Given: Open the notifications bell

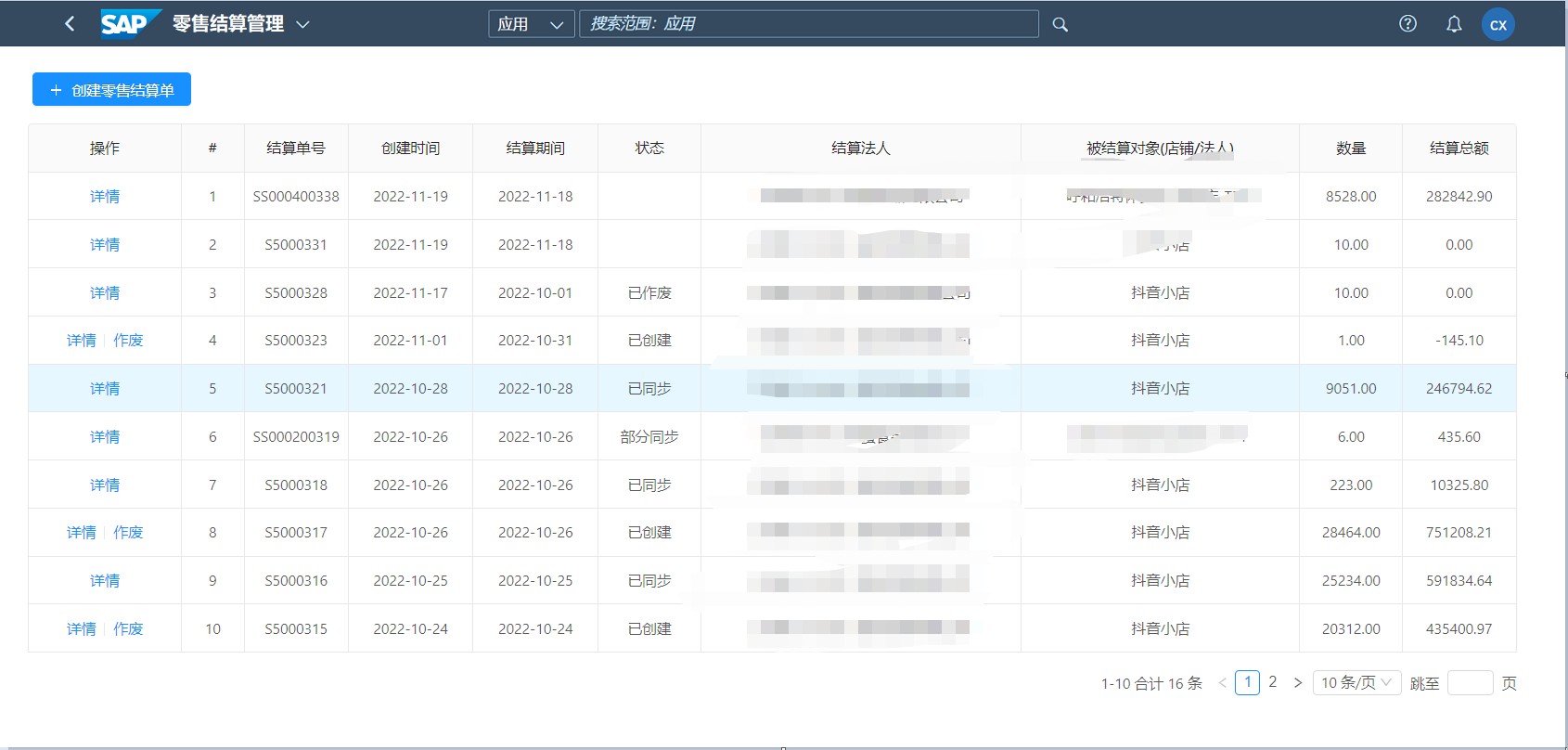Looking at the screenshot, I should pyautogui.click(x=1454, y=24).
